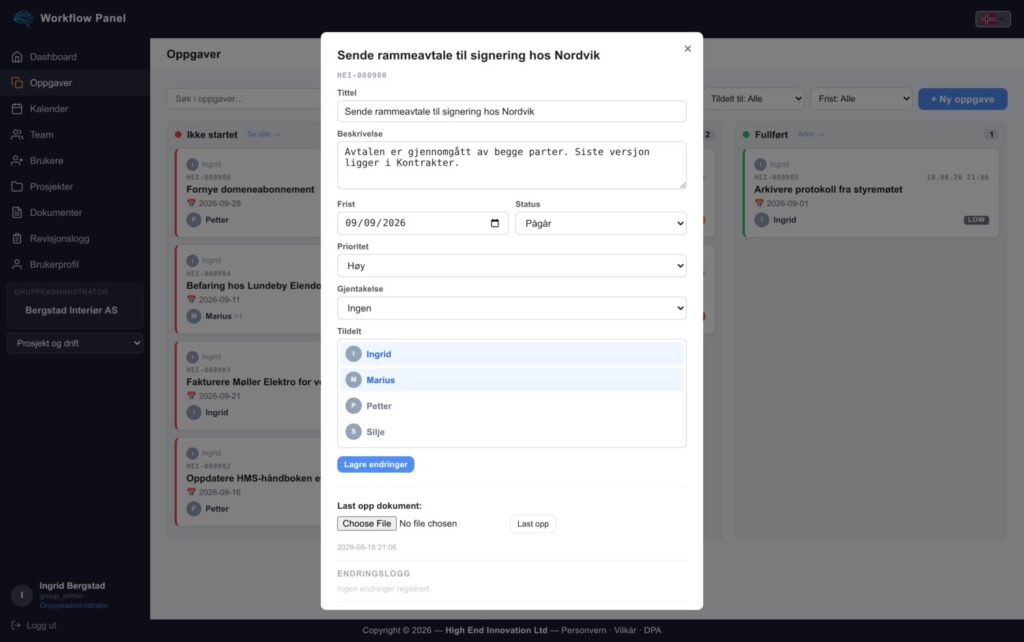Click the Team people icon
1024x642 pixels.
click(x=17, y=135)
